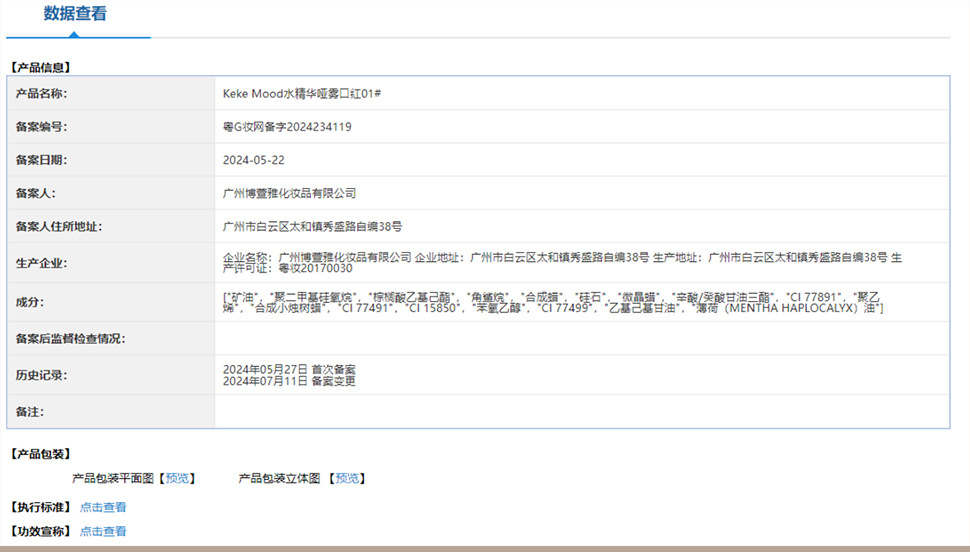Select product name Keke Mood水精华哑雾口红01#
970x552 pixels.
(302, 94)
